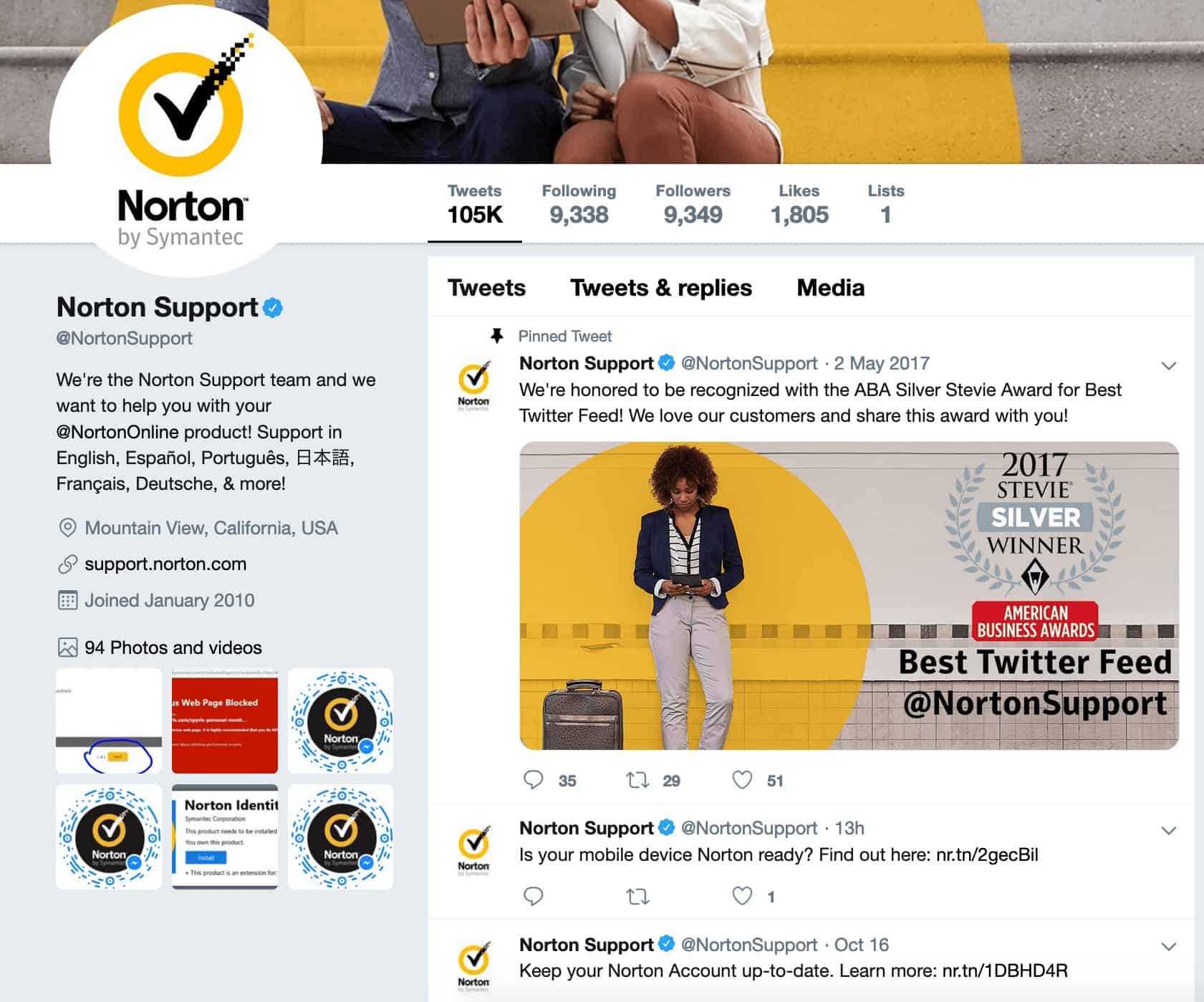Screen dimensions: 1204x1002
Task: Click Norton avatar beside the pinned tweet
Action: click(x=473, y=385)
